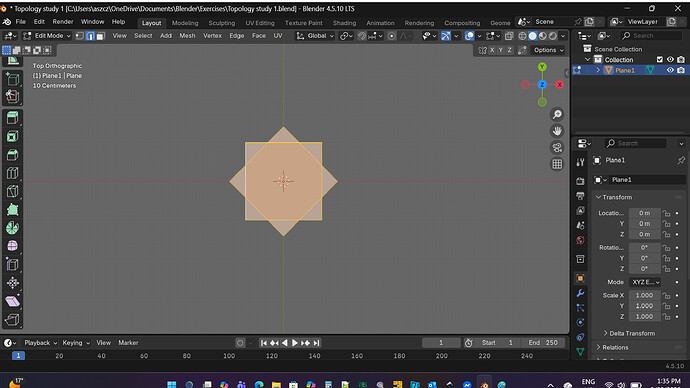This screenshot has width=690, height=388.
Task: Select the Inset Faces tool
Action: point(12,136)
